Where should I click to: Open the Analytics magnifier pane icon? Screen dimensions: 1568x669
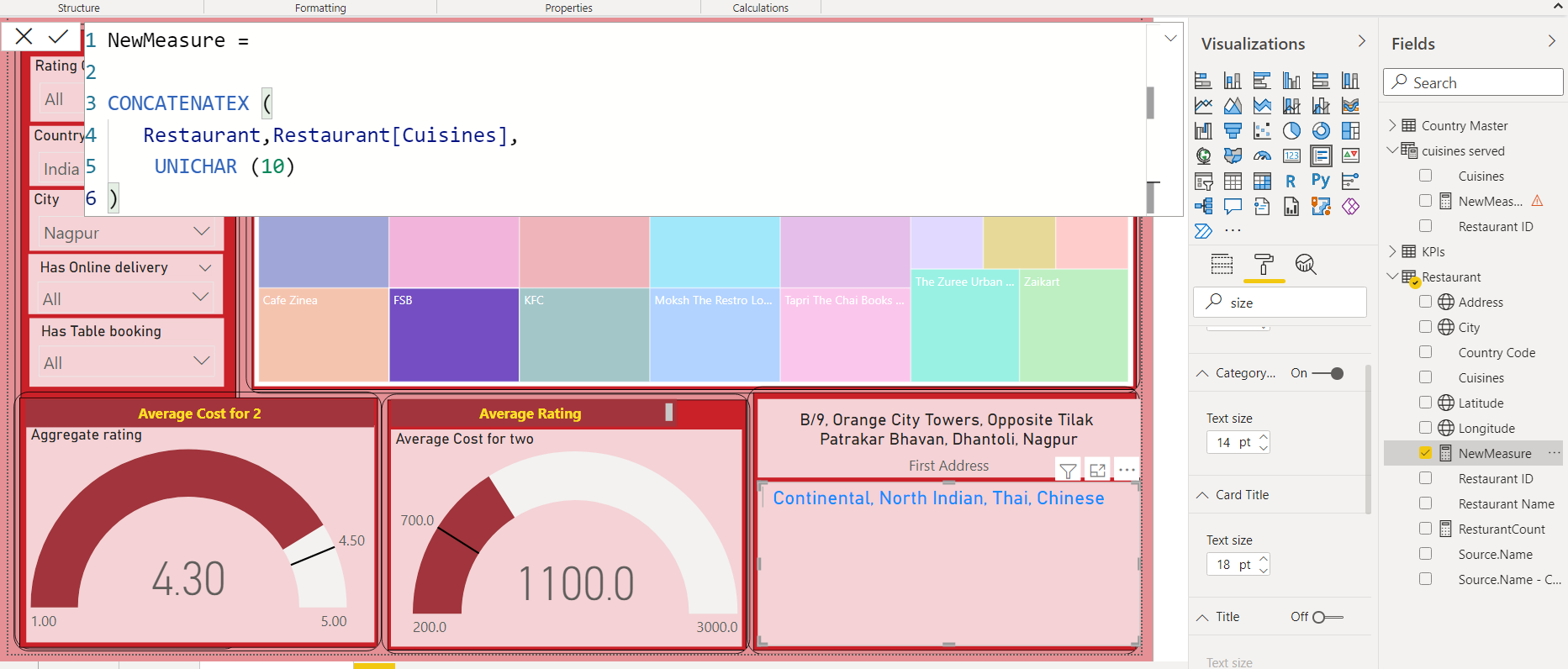[1305, 265]
